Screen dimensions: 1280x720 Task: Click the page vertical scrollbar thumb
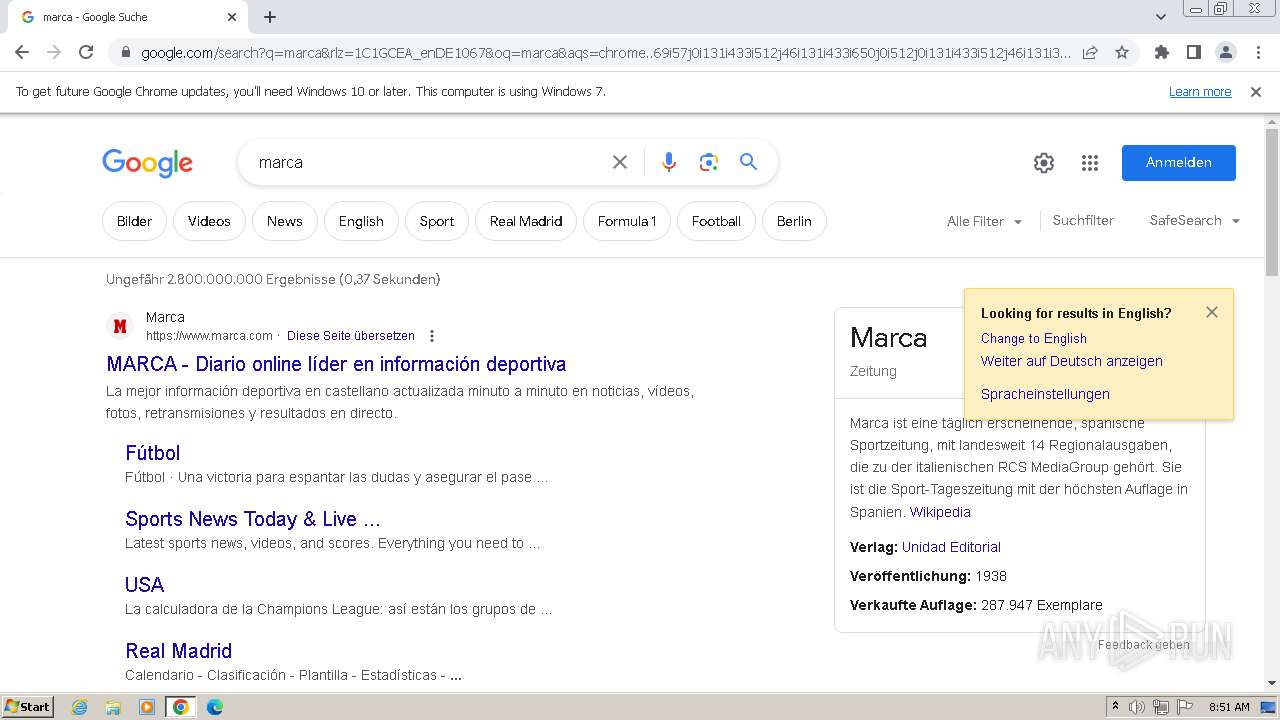(1272, 203)
